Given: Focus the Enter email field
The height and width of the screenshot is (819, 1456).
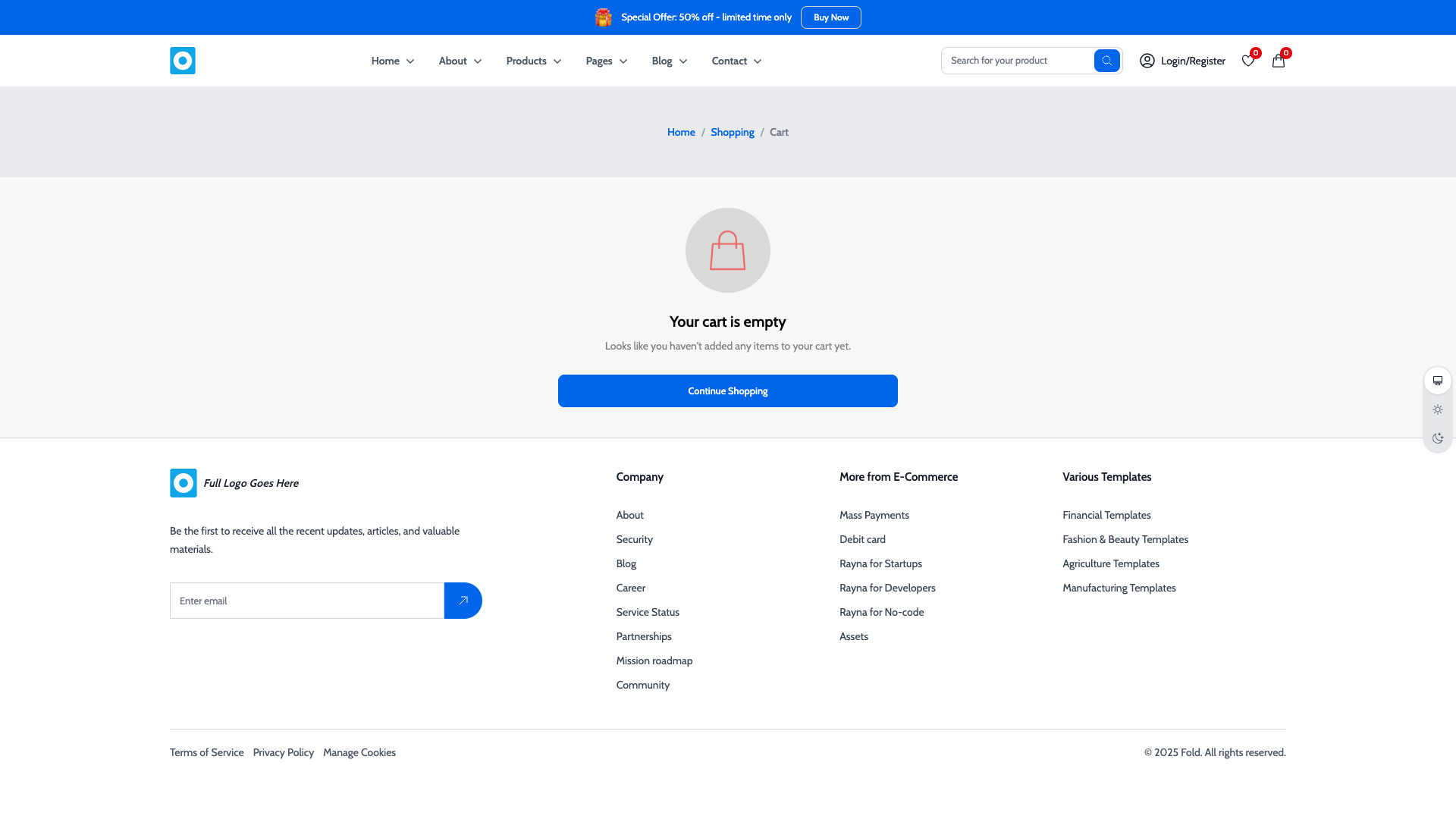Looking at the screenshot, I should 306,601.
